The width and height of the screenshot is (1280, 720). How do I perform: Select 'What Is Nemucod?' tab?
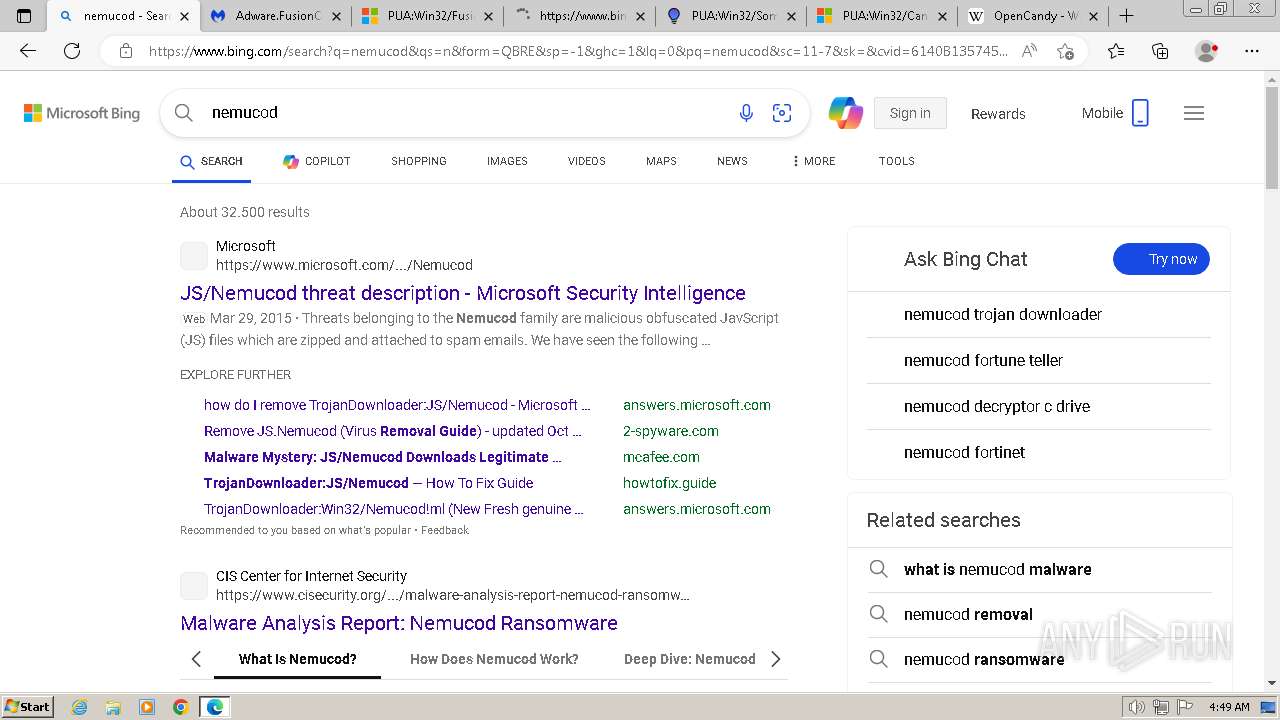pos(297,659)
